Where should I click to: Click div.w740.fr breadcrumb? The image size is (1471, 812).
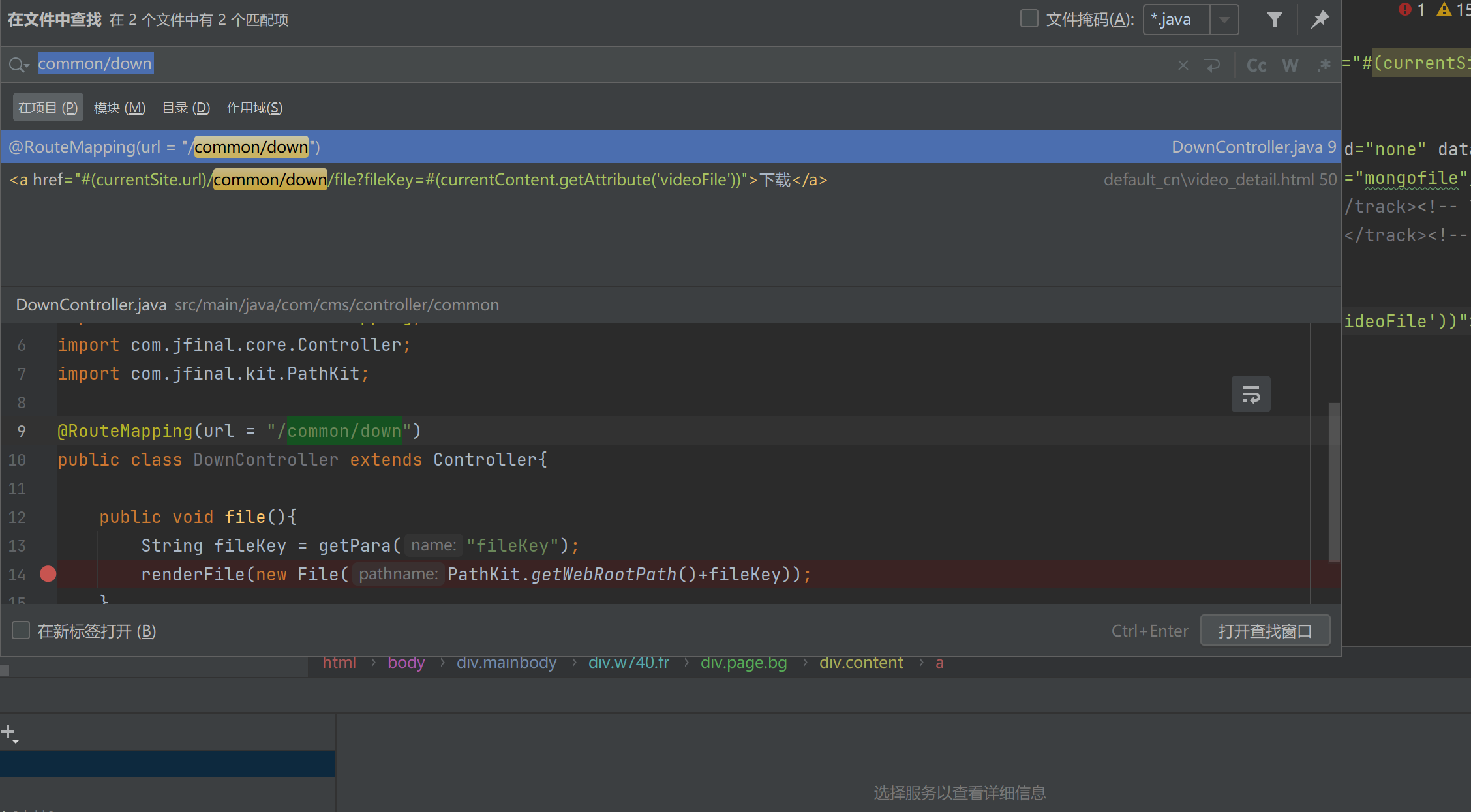click(629, 663)
